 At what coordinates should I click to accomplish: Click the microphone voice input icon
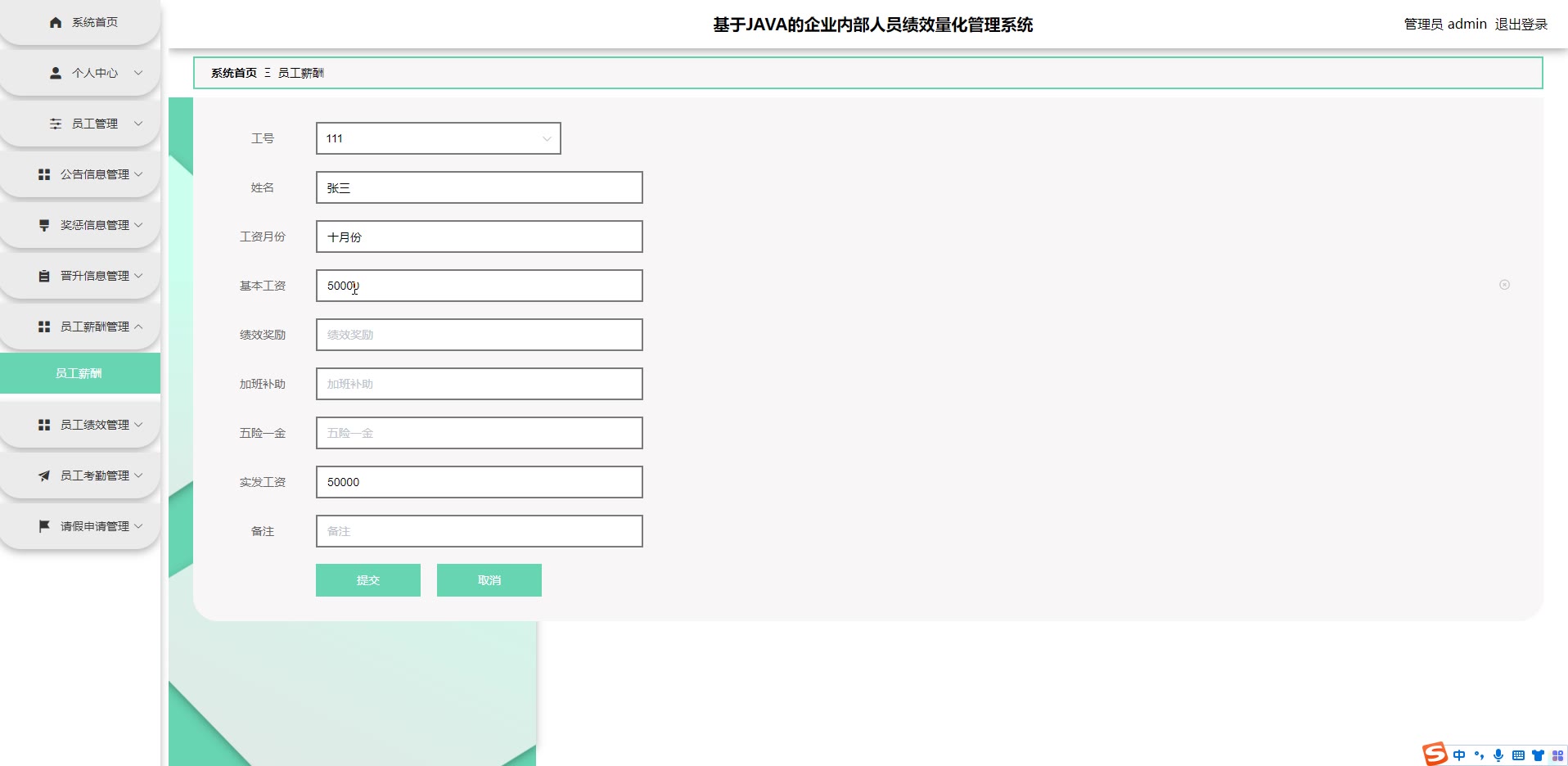coord(1498,755)
